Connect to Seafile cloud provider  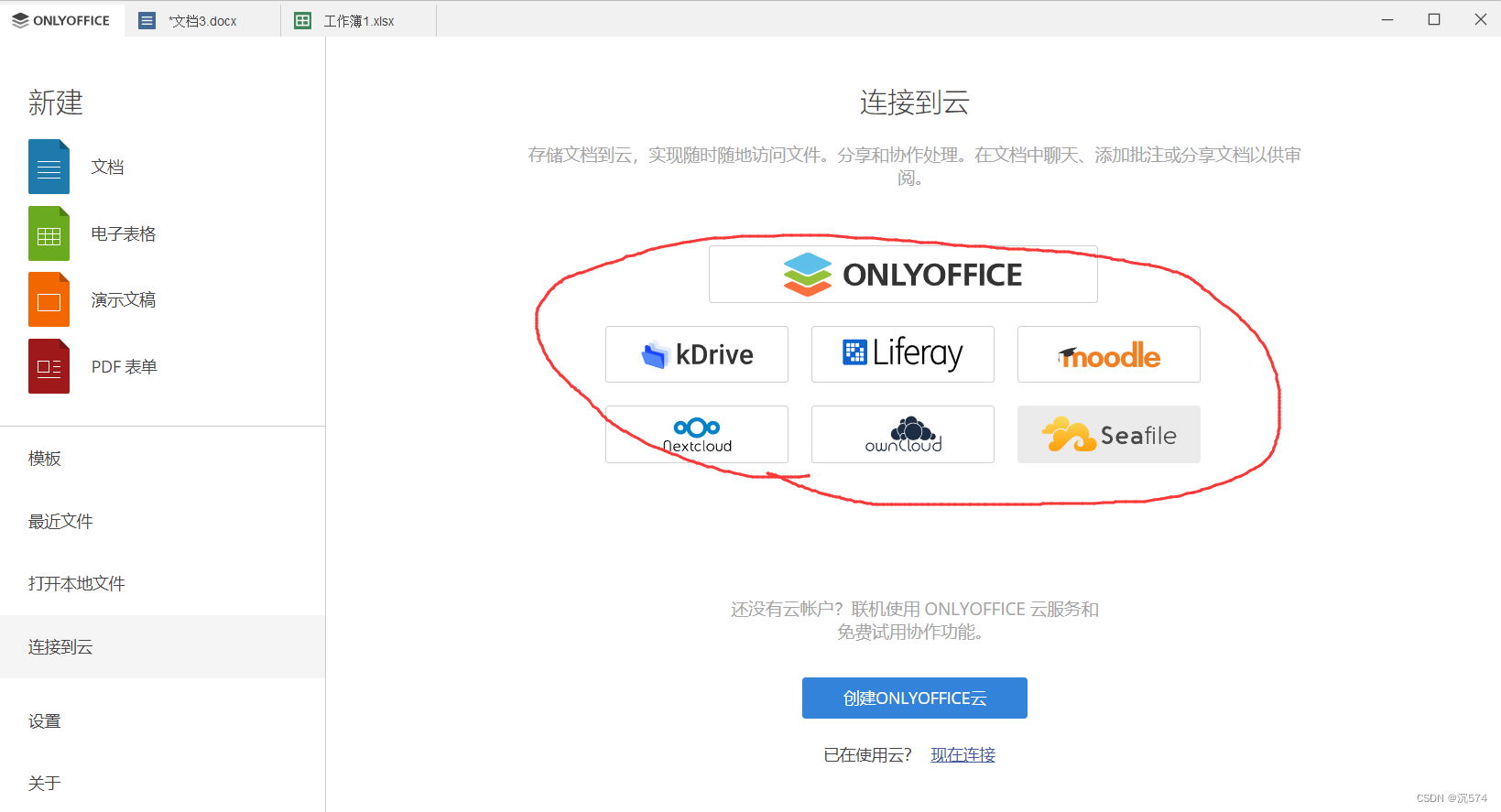(1109, 434)
